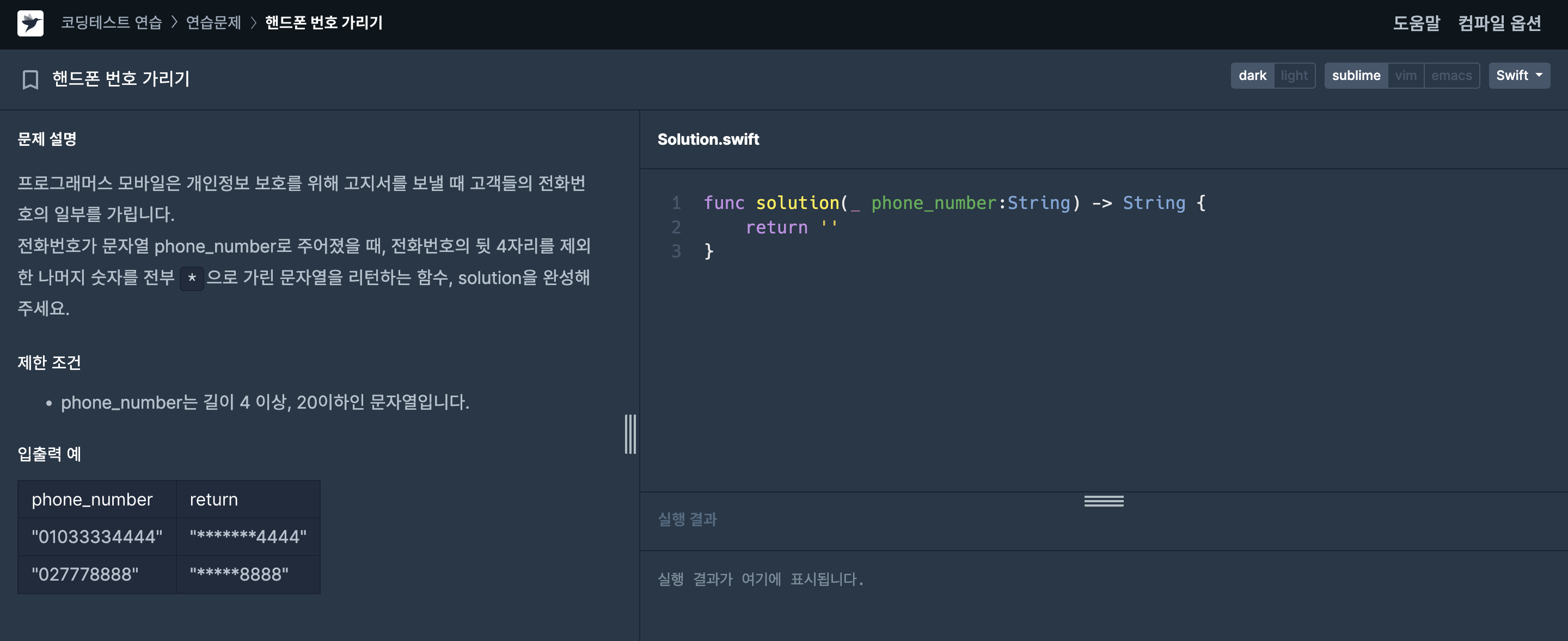The width and height of the screenshot is (1568, 641).
Task: Bookmark the problem with the bookmark icon
Action: tap(30, 79)
